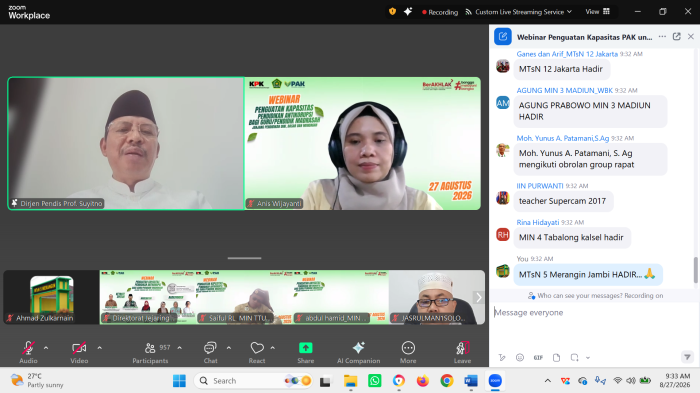The image size is (700, 393).
Task: Click sender name Moh. Yunus A. Patamani
Action: (562, 138)
